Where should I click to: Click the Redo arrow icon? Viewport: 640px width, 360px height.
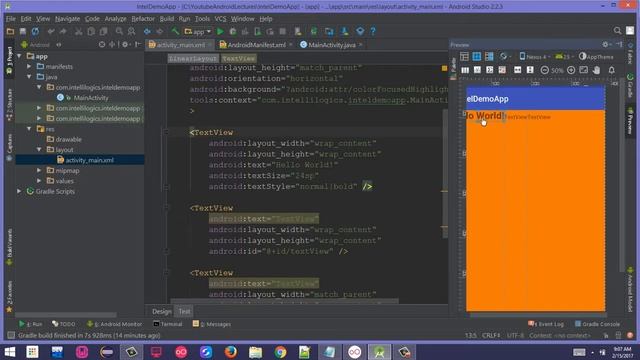(63, 31)
